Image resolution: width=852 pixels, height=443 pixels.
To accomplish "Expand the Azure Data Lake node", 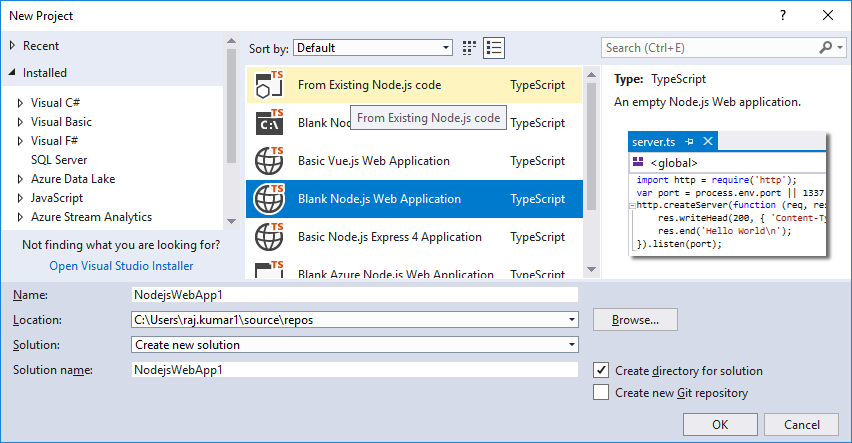I will (x=20, y=179).
